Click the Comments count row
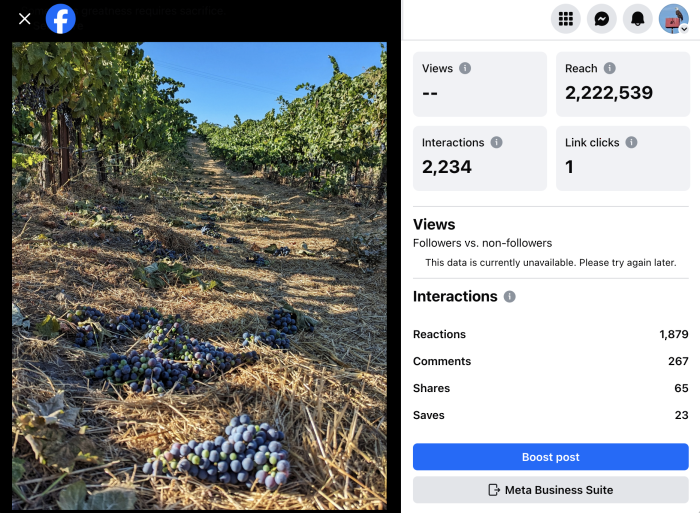Screen dimensions: 700x513 551,361
